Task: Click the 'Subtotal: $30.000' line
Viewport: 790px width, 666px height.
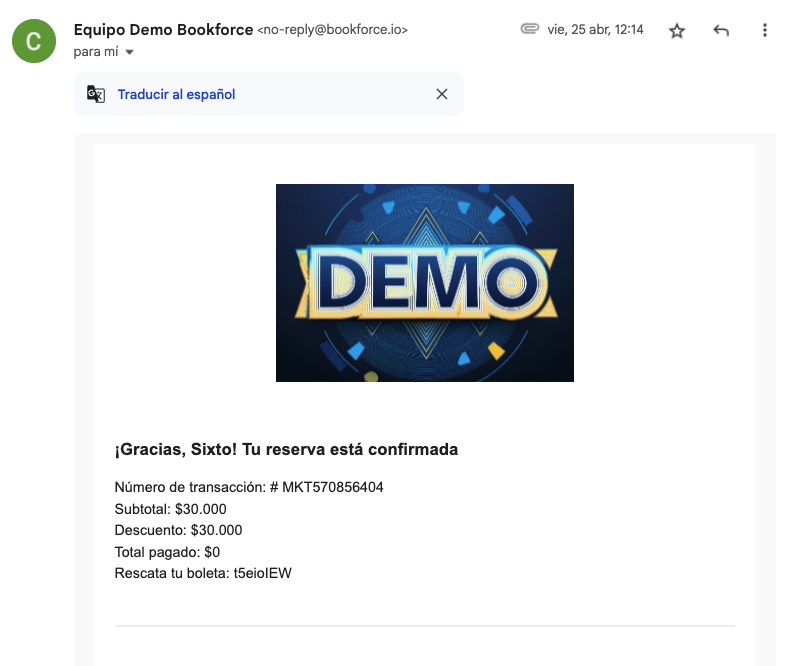Action: pos(170,509)
